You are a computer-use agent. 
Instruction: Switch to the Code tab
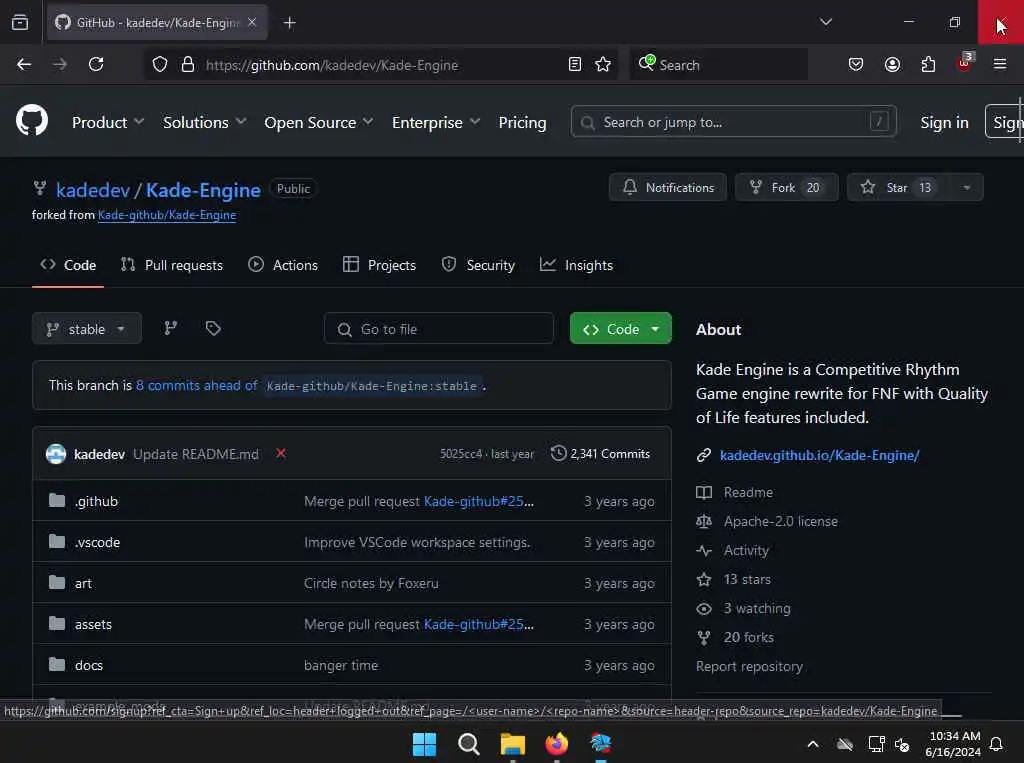pos(68,265)
